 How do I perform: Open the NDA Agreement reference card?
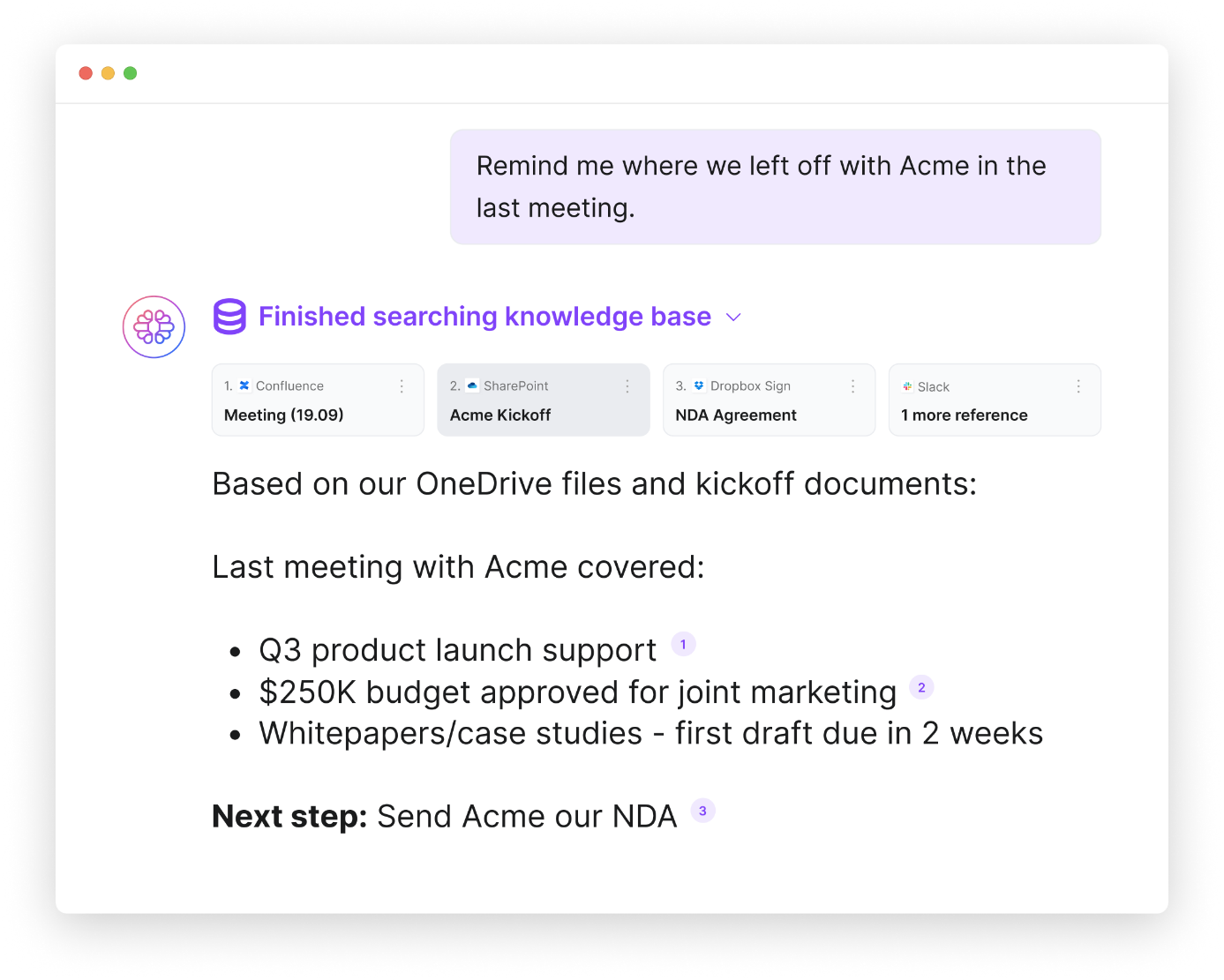[736, 415]
